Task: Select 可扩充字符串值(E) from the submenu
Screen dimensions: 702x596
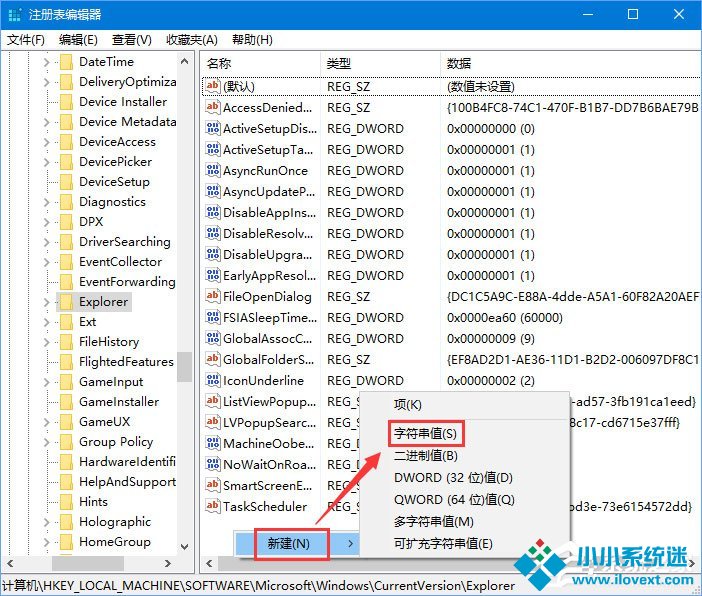Action: (443, 544)
